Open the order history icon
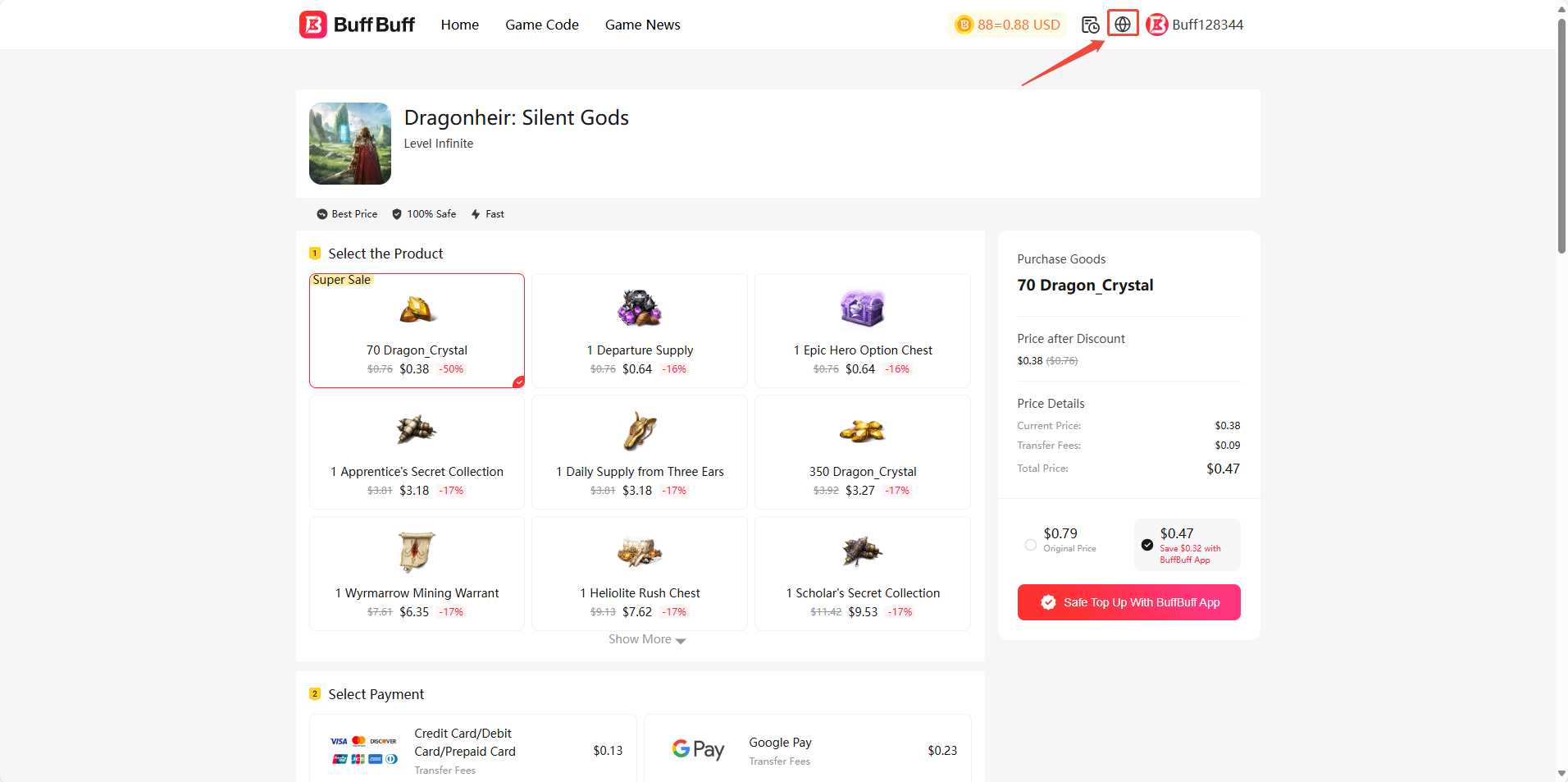This screenshot has height=782, width=1568. (x=1090, y=25)
